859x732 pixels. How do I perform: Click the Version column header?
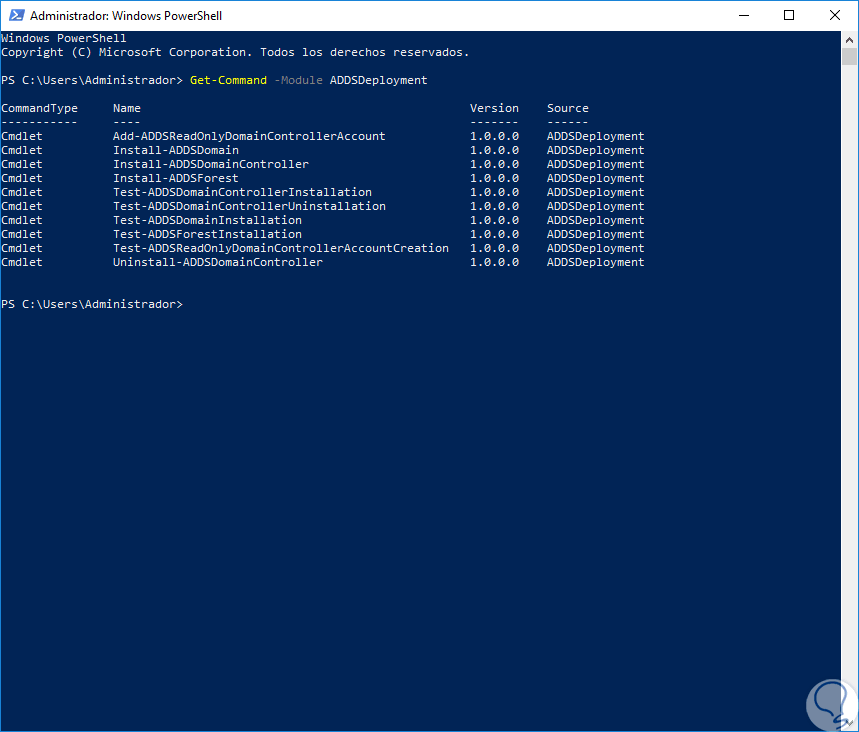pos(494,108)
